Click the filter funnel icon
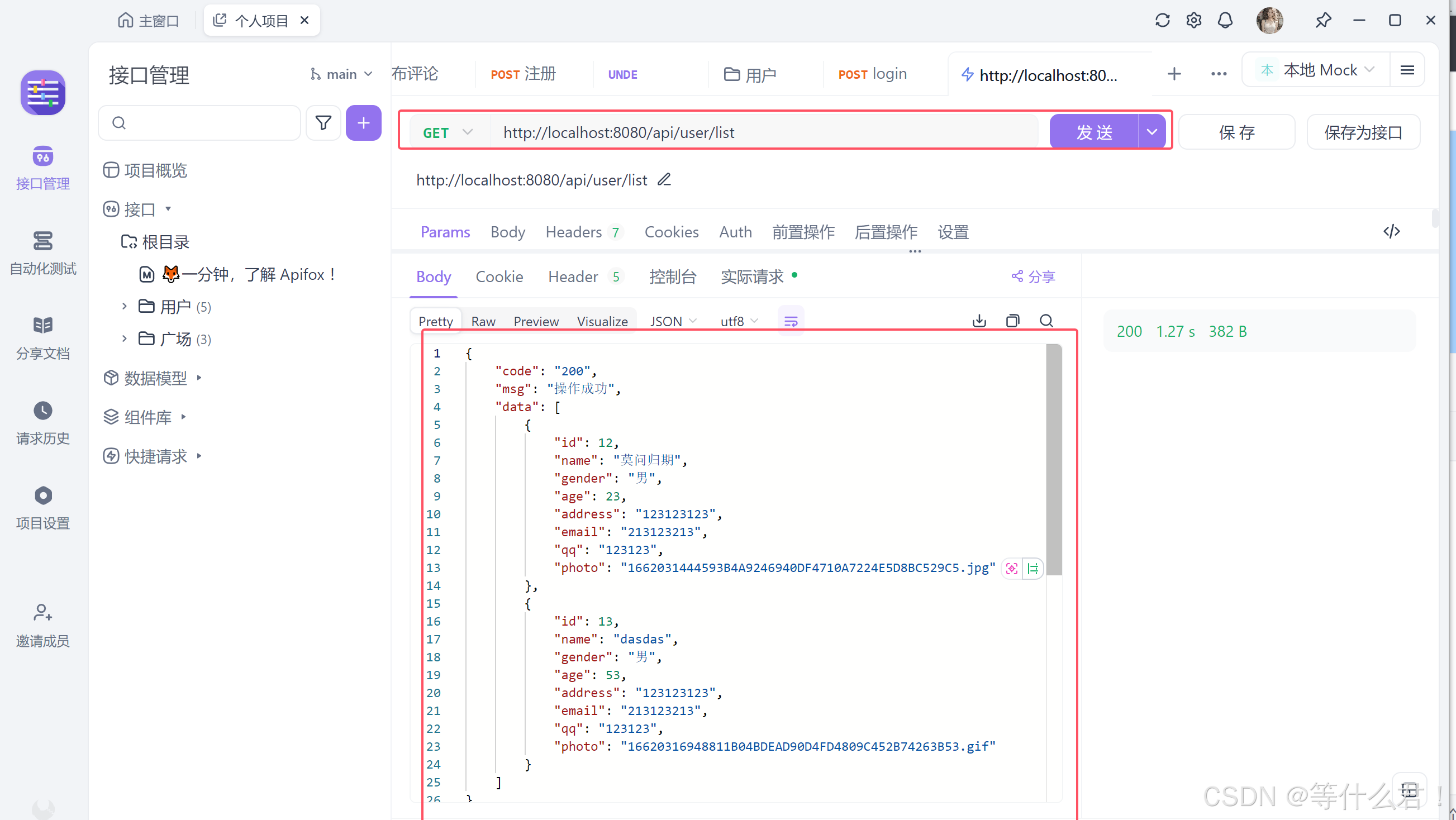 (323, 123)
